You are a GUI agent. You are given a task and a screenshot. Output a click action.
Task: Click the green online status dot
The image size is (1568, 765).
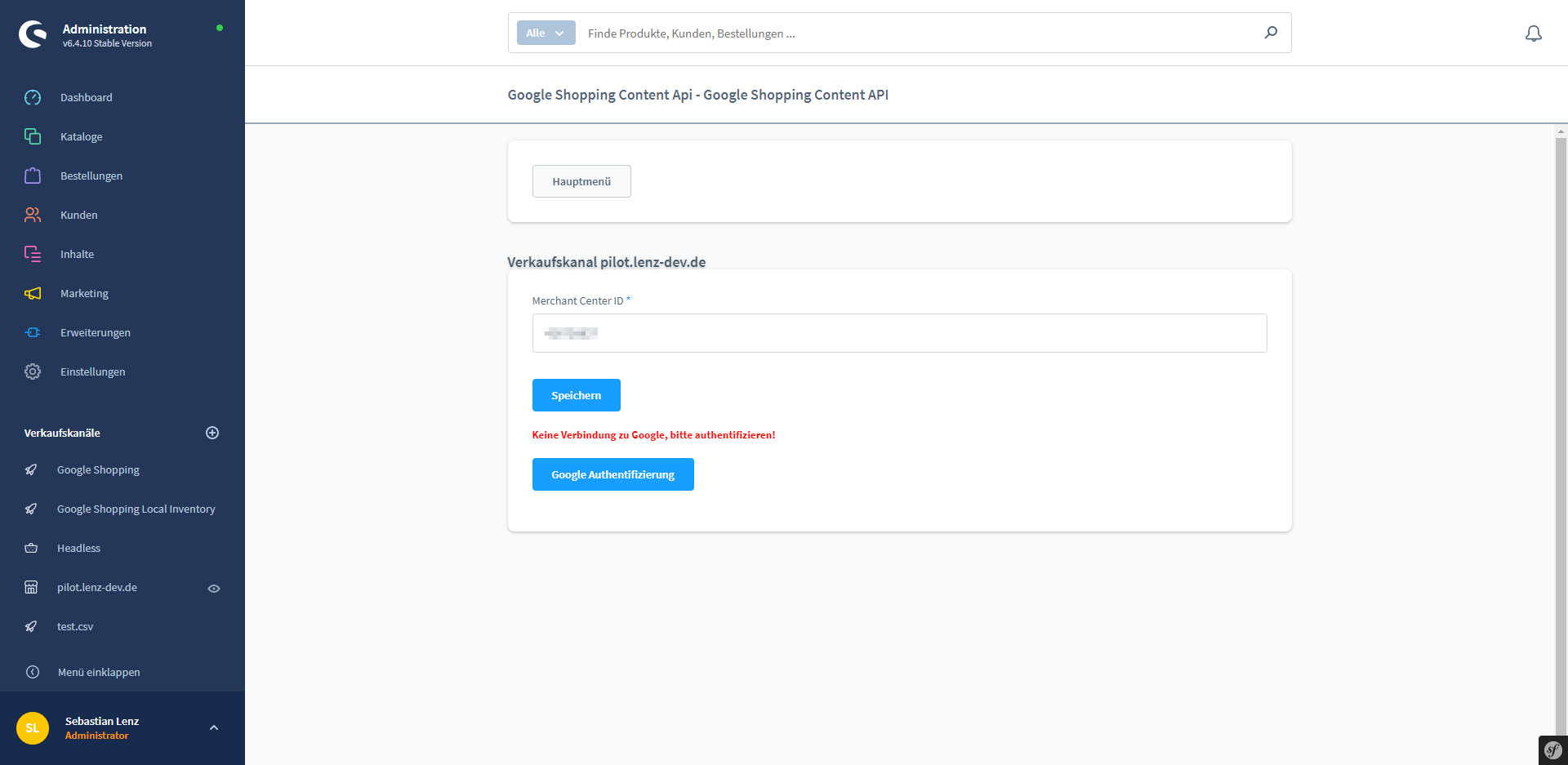click(x=220, y=28)
